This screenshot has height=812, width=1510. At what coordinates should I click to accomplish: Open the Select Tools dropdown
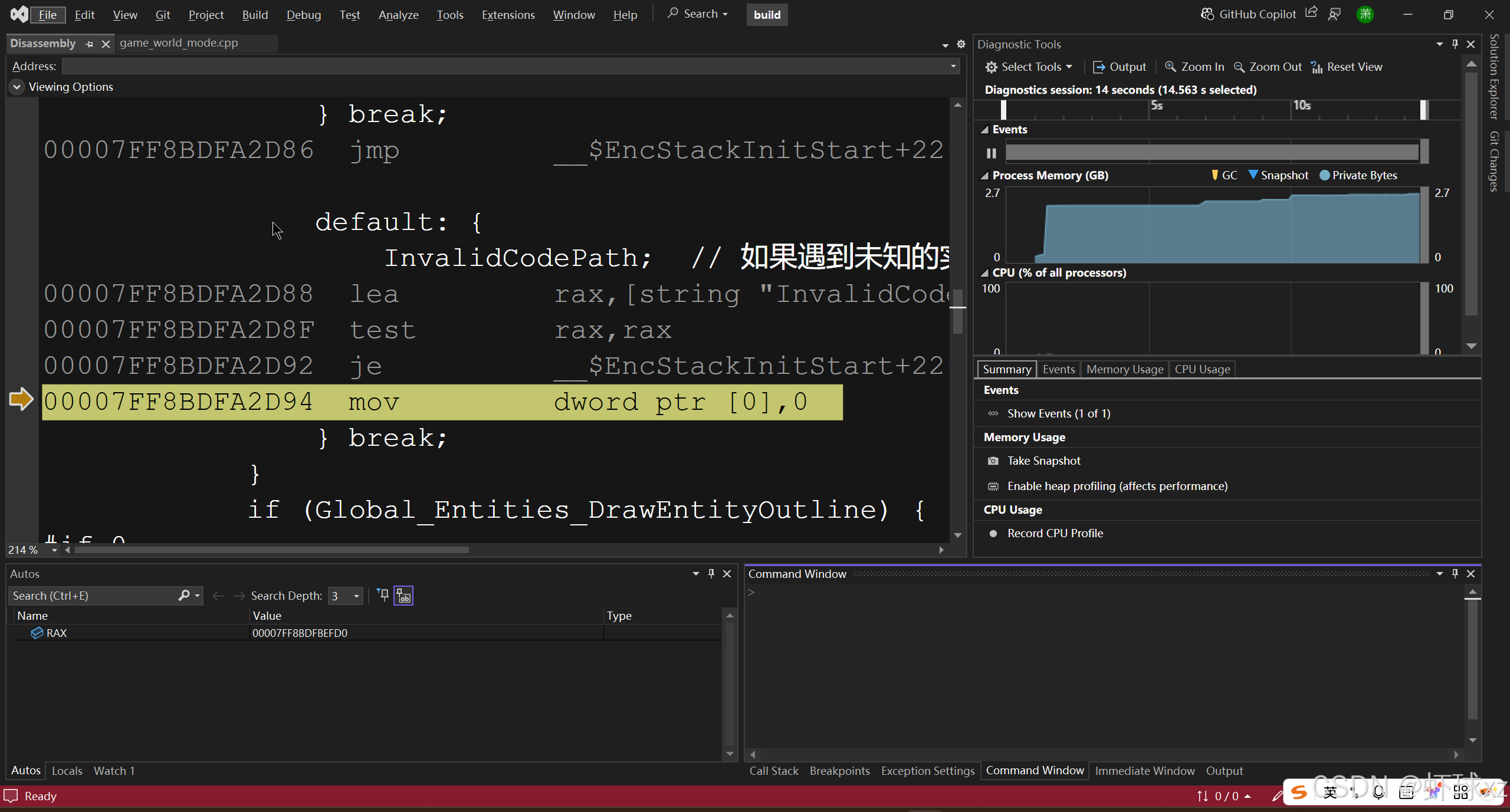tap(1029, 67)
